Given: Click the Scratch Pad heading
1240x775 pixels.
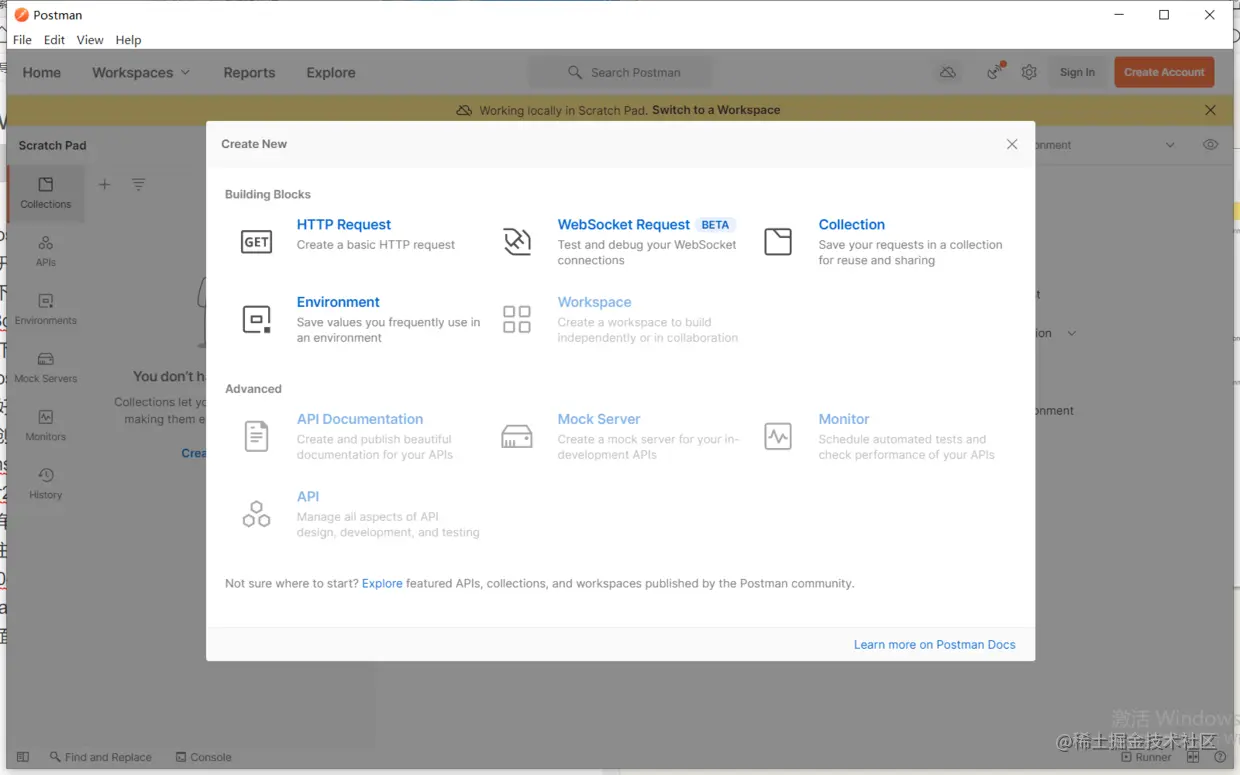Looking at the screenshot, I should pos(52,145).
